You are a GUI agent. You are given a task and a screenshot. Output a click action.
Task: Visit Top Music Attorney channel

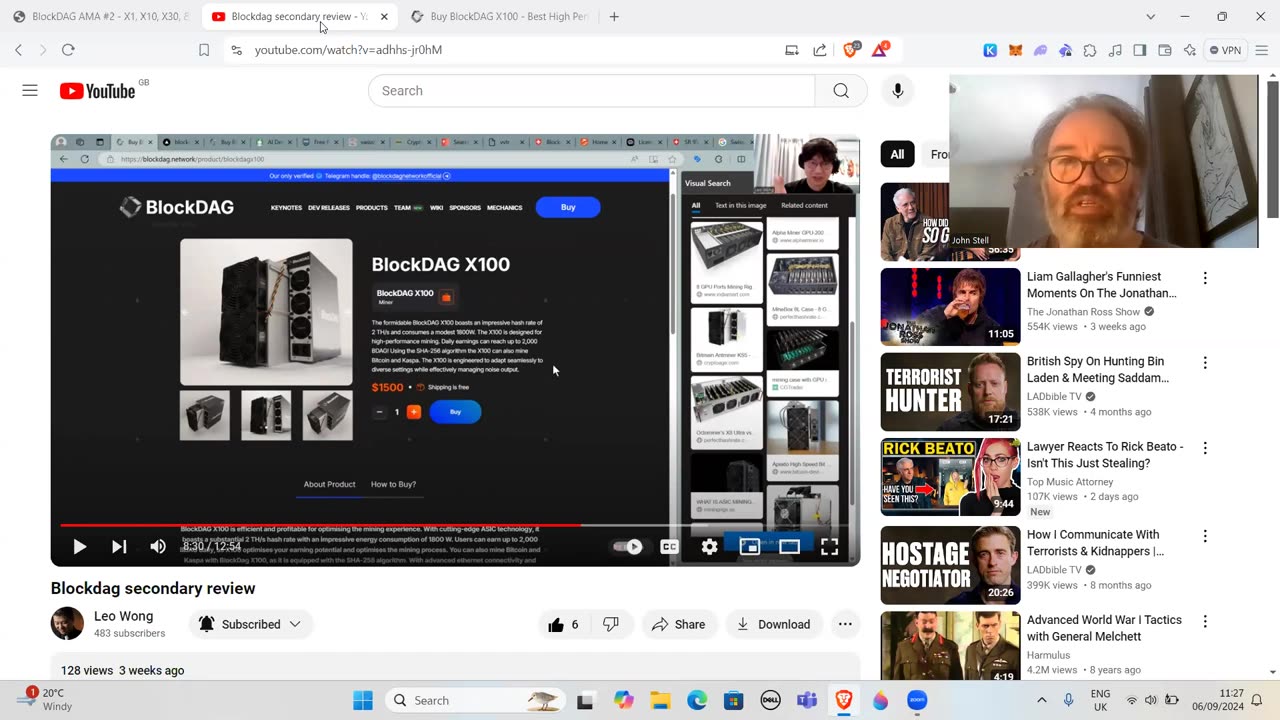1070,482
